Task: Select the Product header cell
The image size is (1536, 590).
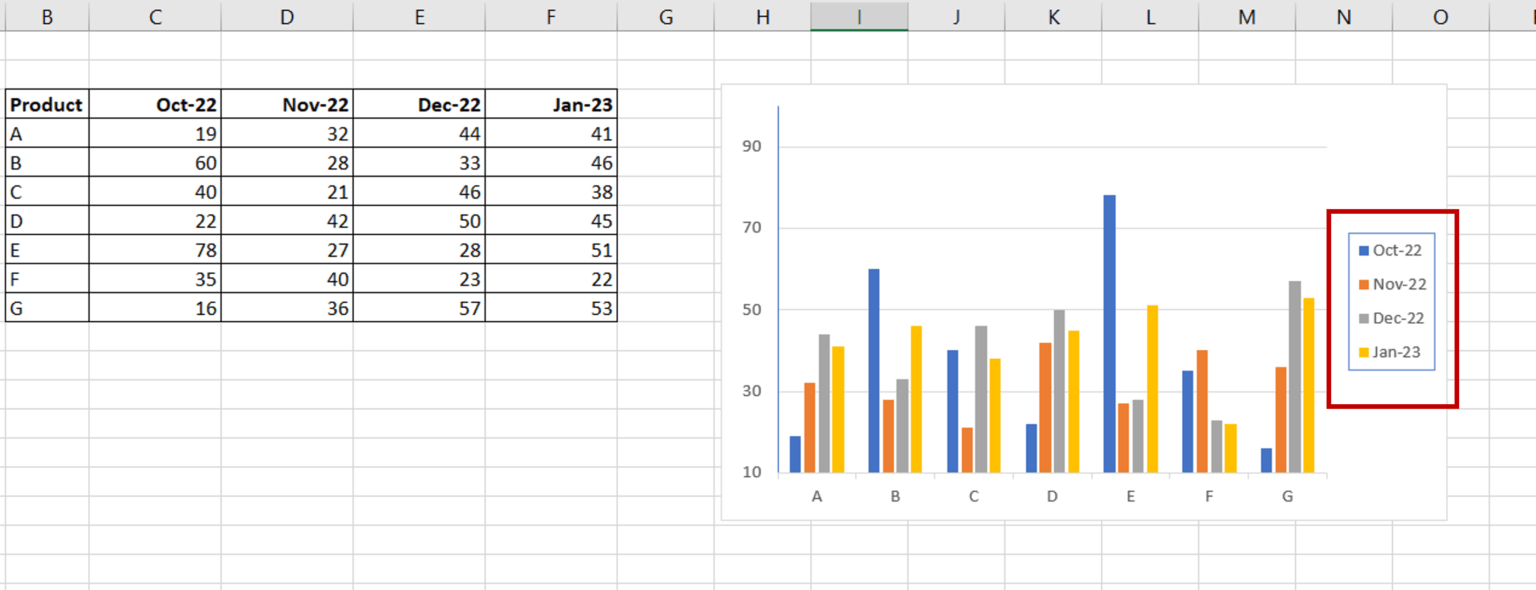Action: pos(46,104)
